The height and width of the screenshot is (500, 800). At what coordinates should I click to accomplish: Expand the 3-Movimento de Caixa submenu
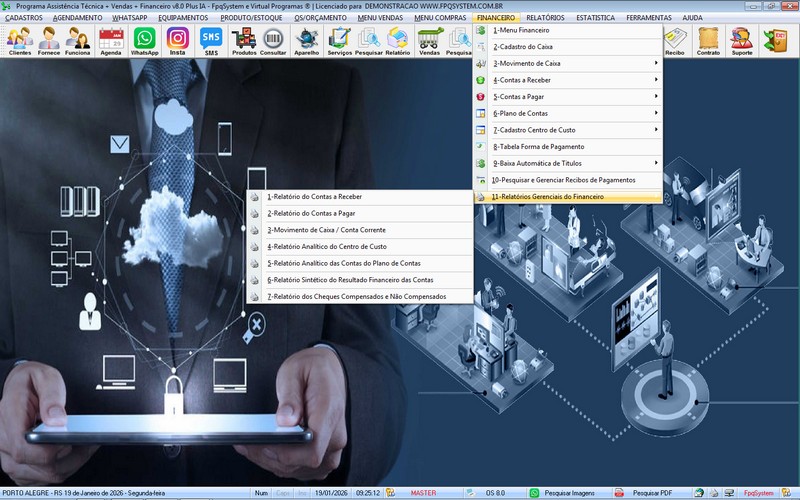570,63
